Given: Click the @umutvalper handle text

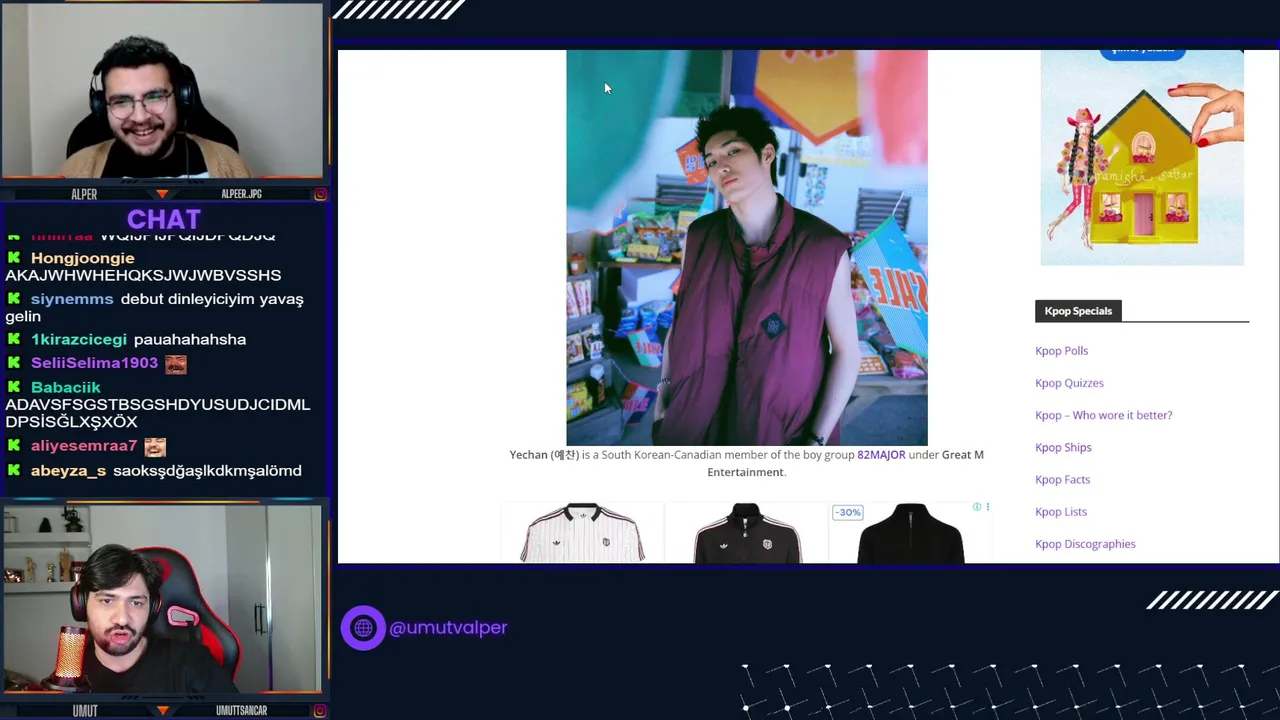Looking at the screenshot, I should (448, 628).
